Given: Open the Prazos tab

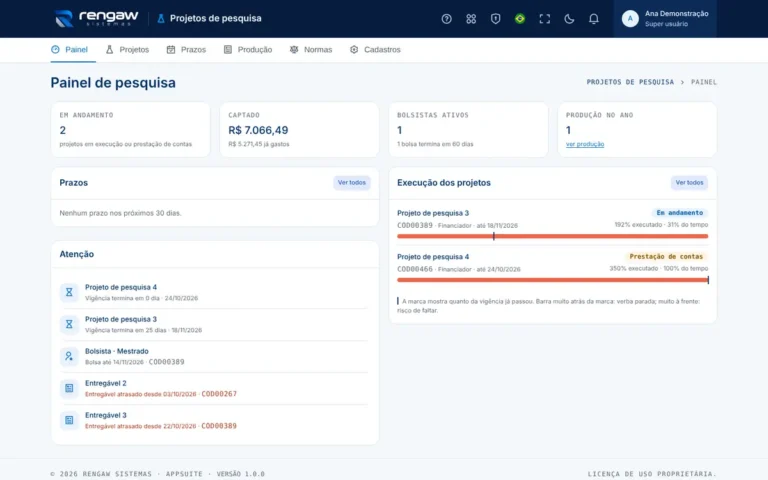Looking at the screenshot, I should pyautogui.click(x=186, y=49).
